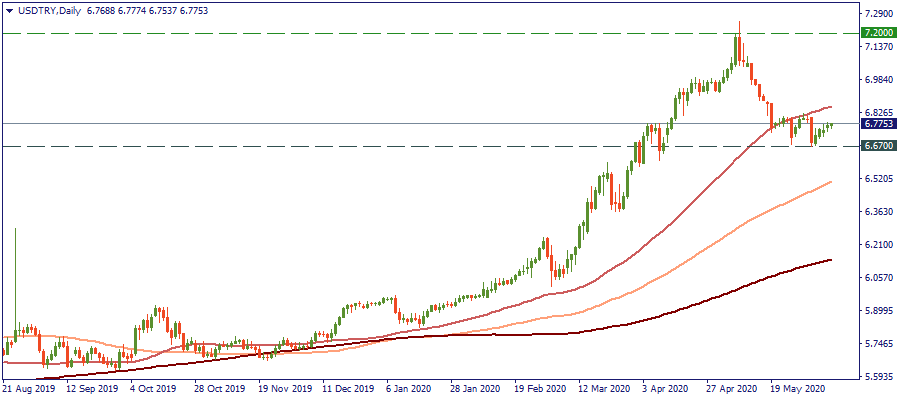Click the 6.3630 price scale label

tap(877, 212)
